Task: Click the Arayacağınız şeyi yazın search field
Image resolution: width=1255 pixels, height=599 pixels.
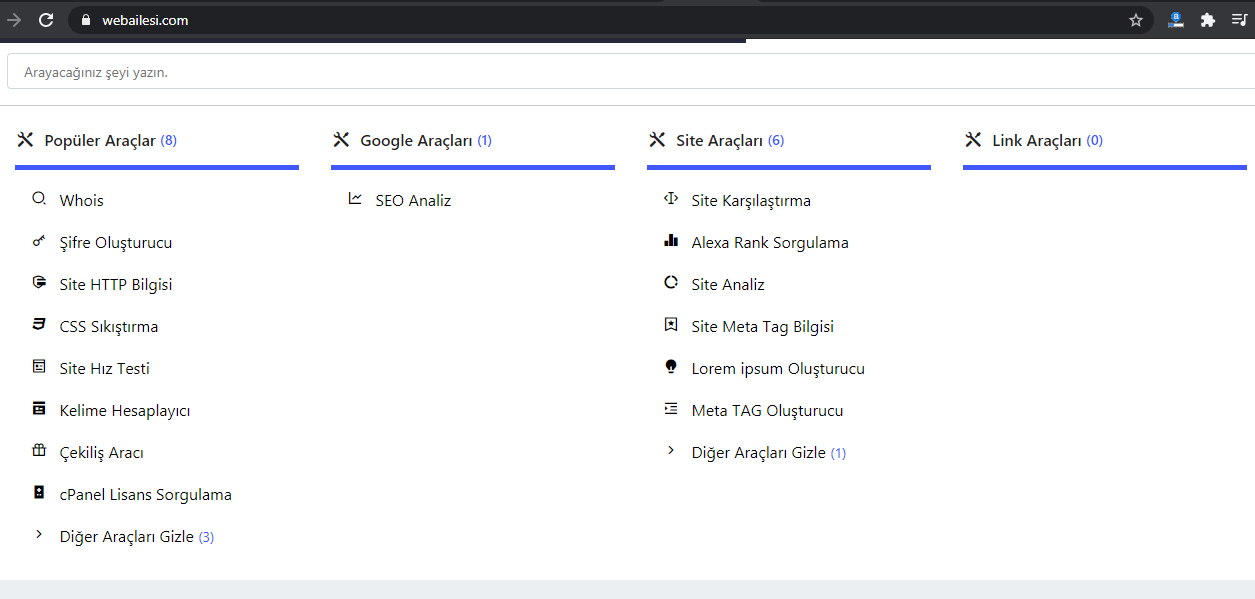Action: tap(631, 72)
